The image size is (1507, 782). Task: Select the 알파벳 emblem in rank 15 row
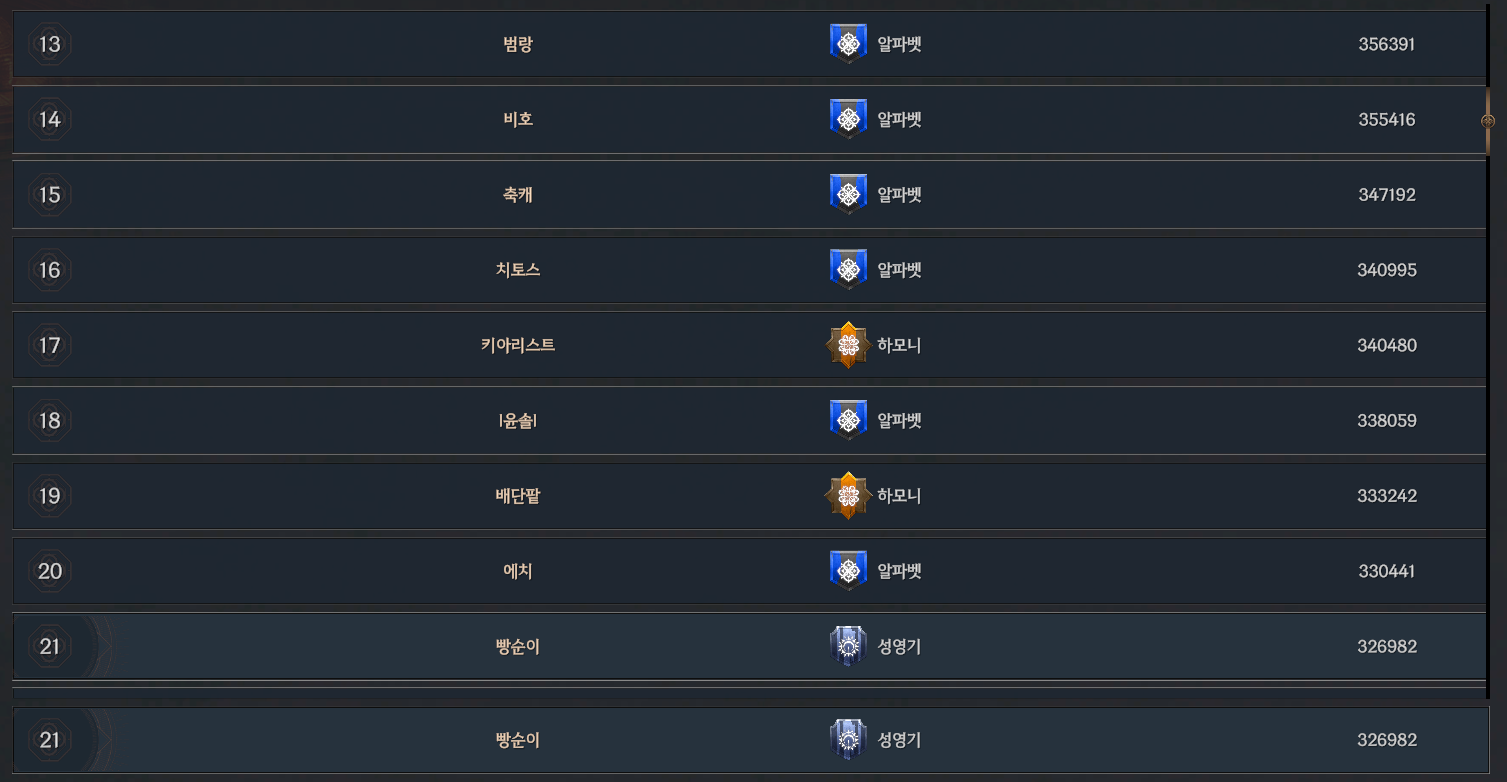point(848,194)
